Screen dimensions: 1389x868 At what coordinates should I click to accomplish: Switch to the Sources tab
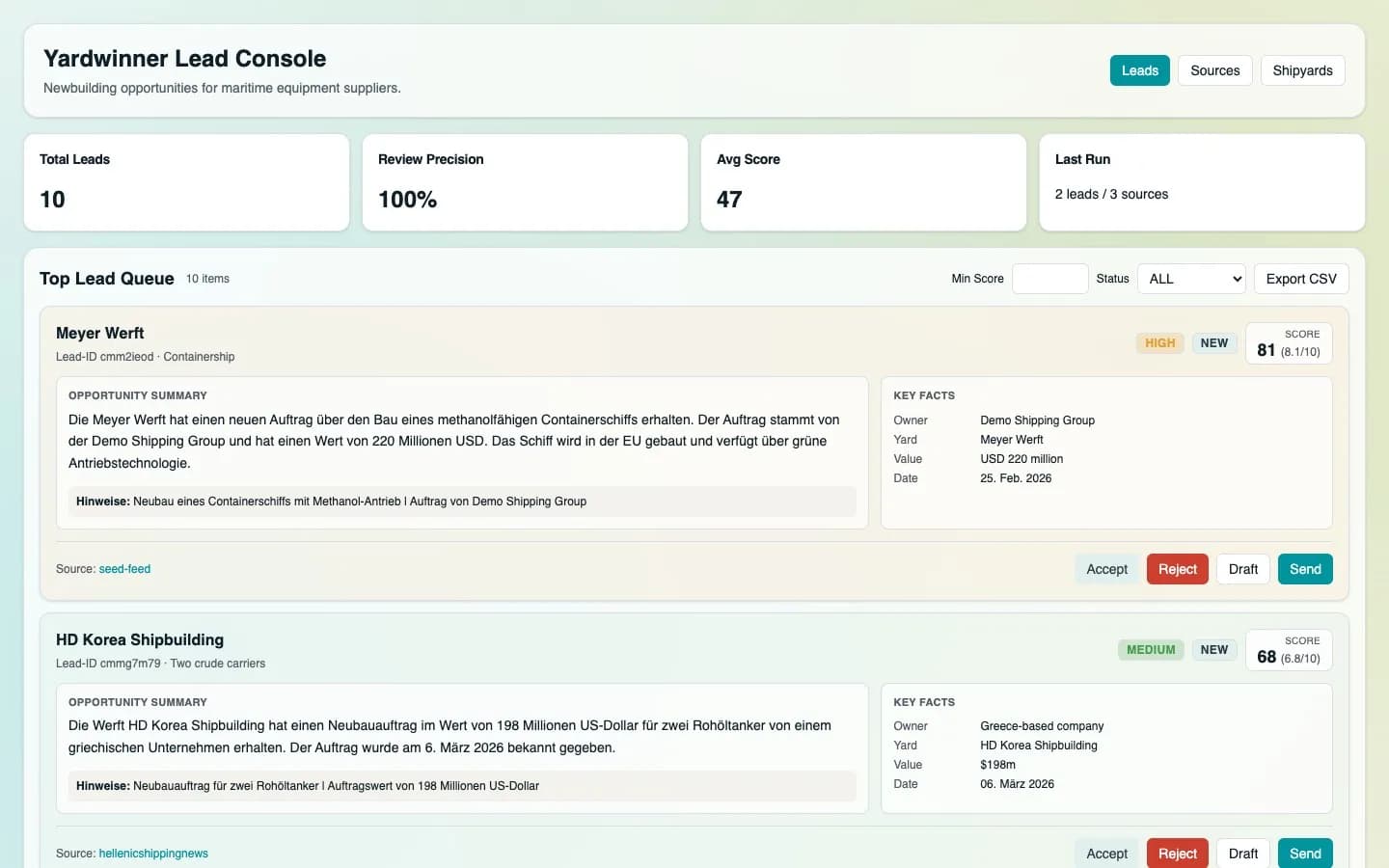1214,69
